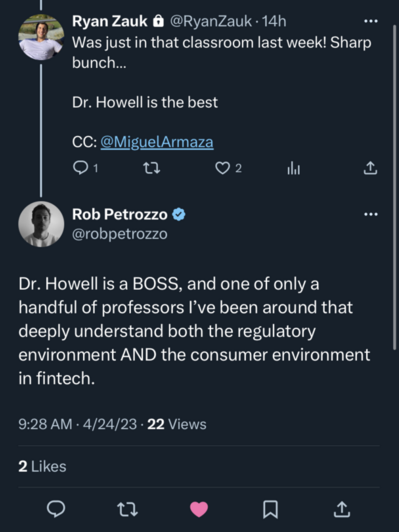Screen dimensions: 399x532
Task: Open the @robpetrozzo handle
Action: point(120,234)
